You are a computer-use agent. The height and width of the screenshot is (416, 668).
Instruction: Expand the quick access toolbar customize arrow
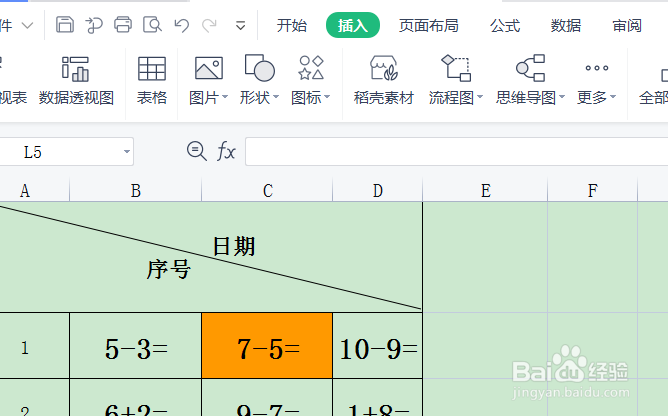[x=240, y=26]
